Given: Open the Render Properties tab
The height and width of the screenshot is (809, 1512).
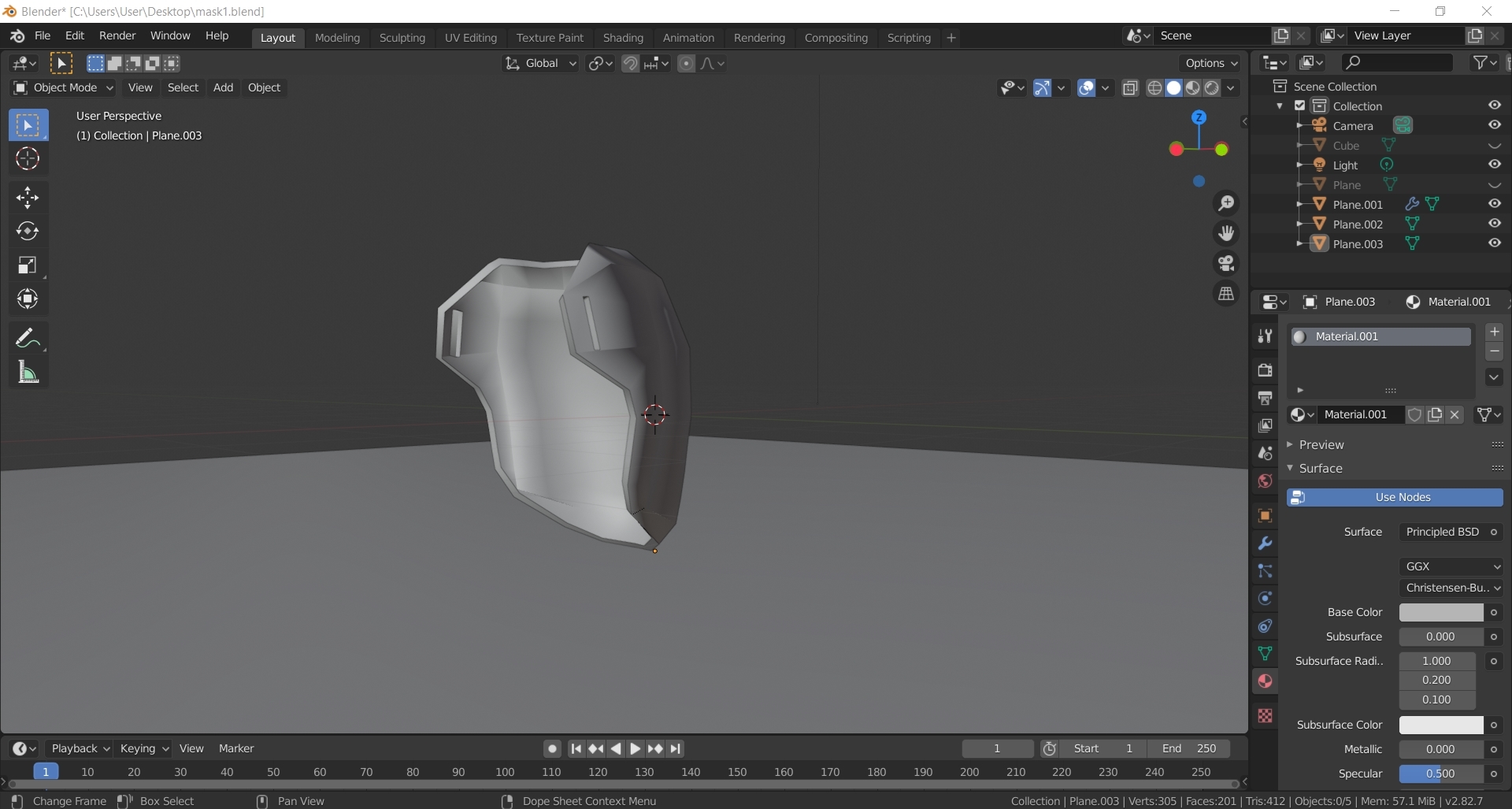Looking at the screenshot, I should 1265,369.
